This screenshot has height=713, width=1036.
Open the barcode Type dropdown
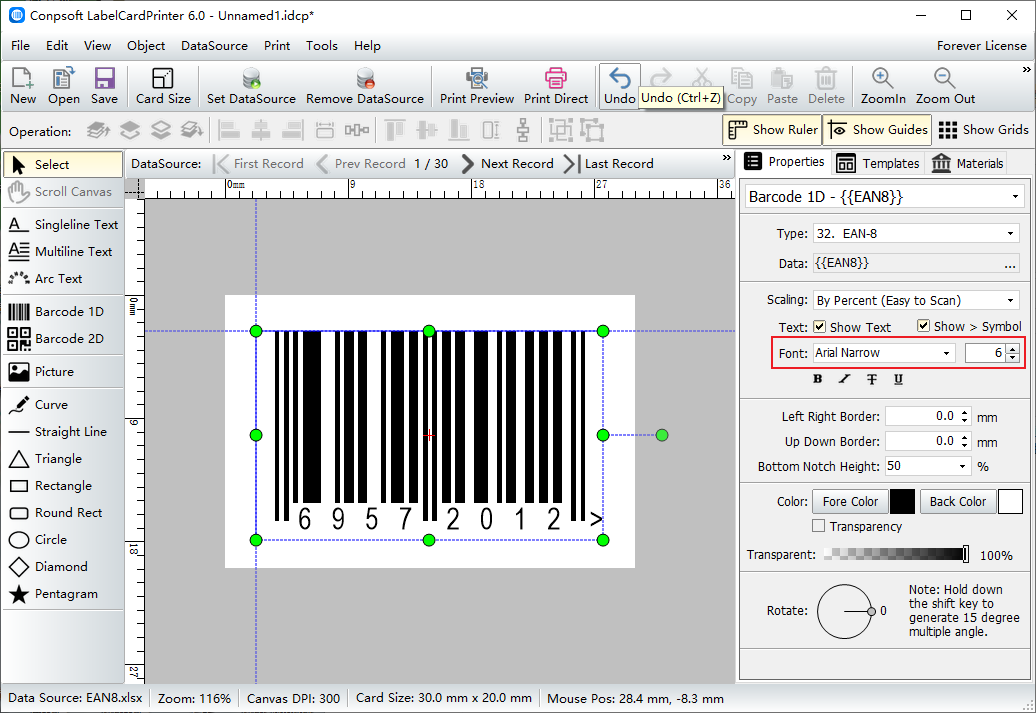coord(1010,233)
